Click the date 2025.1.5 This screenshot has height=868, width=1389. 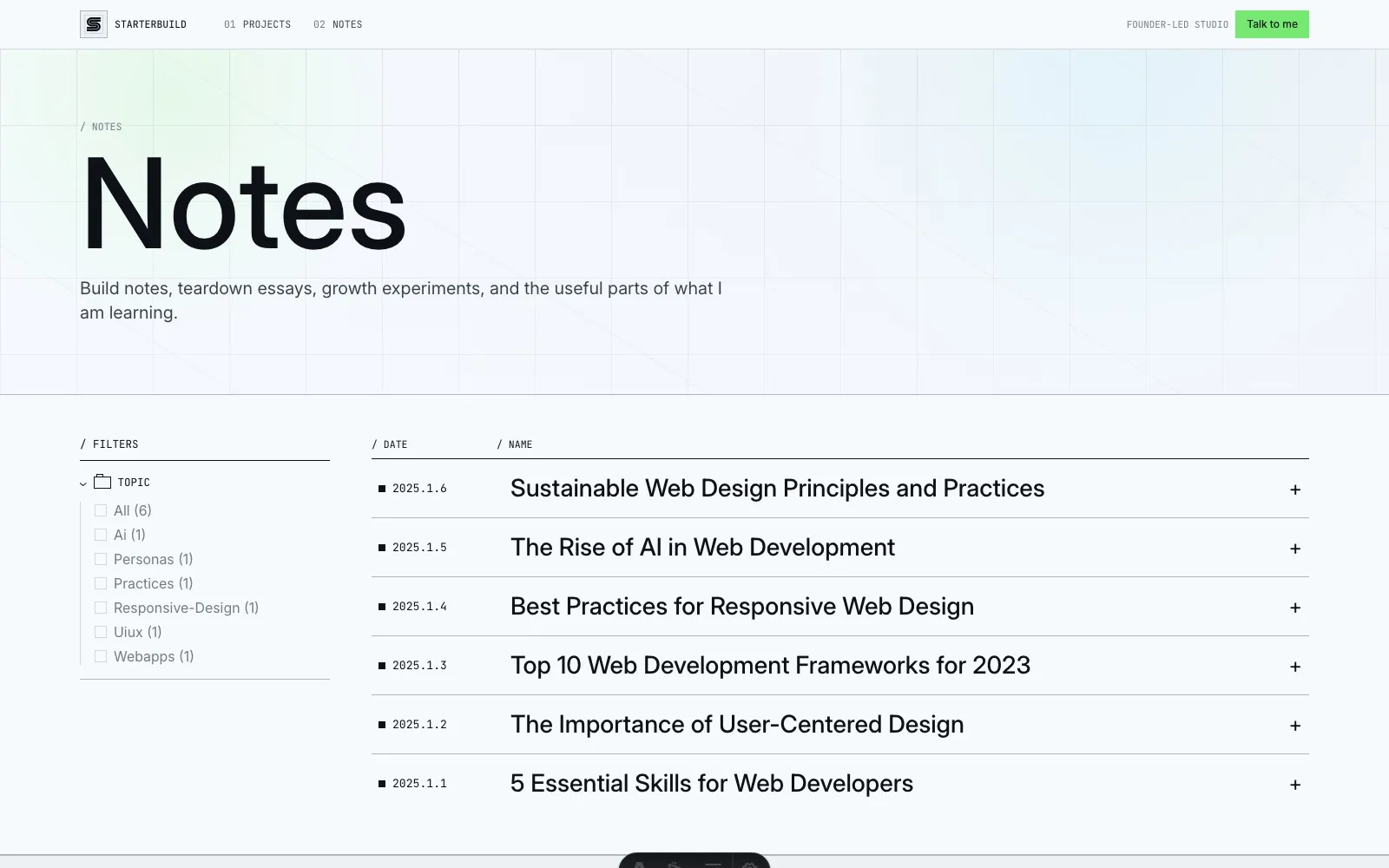pos(419,548)
